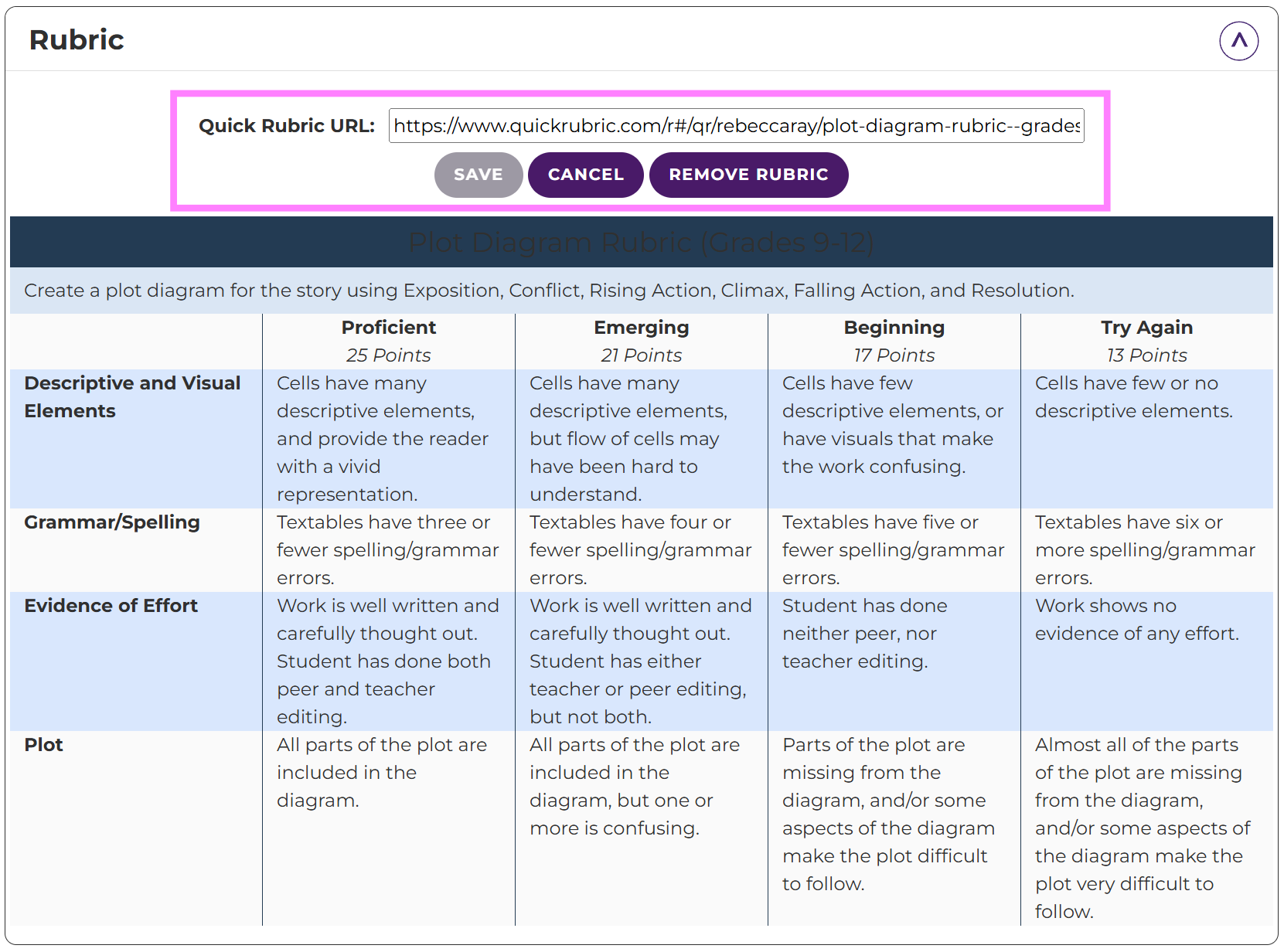The height and width of the screenshot is (952, 1284).
Task: Click the 'Work shows no evidence' cell
Action: 1136,620
